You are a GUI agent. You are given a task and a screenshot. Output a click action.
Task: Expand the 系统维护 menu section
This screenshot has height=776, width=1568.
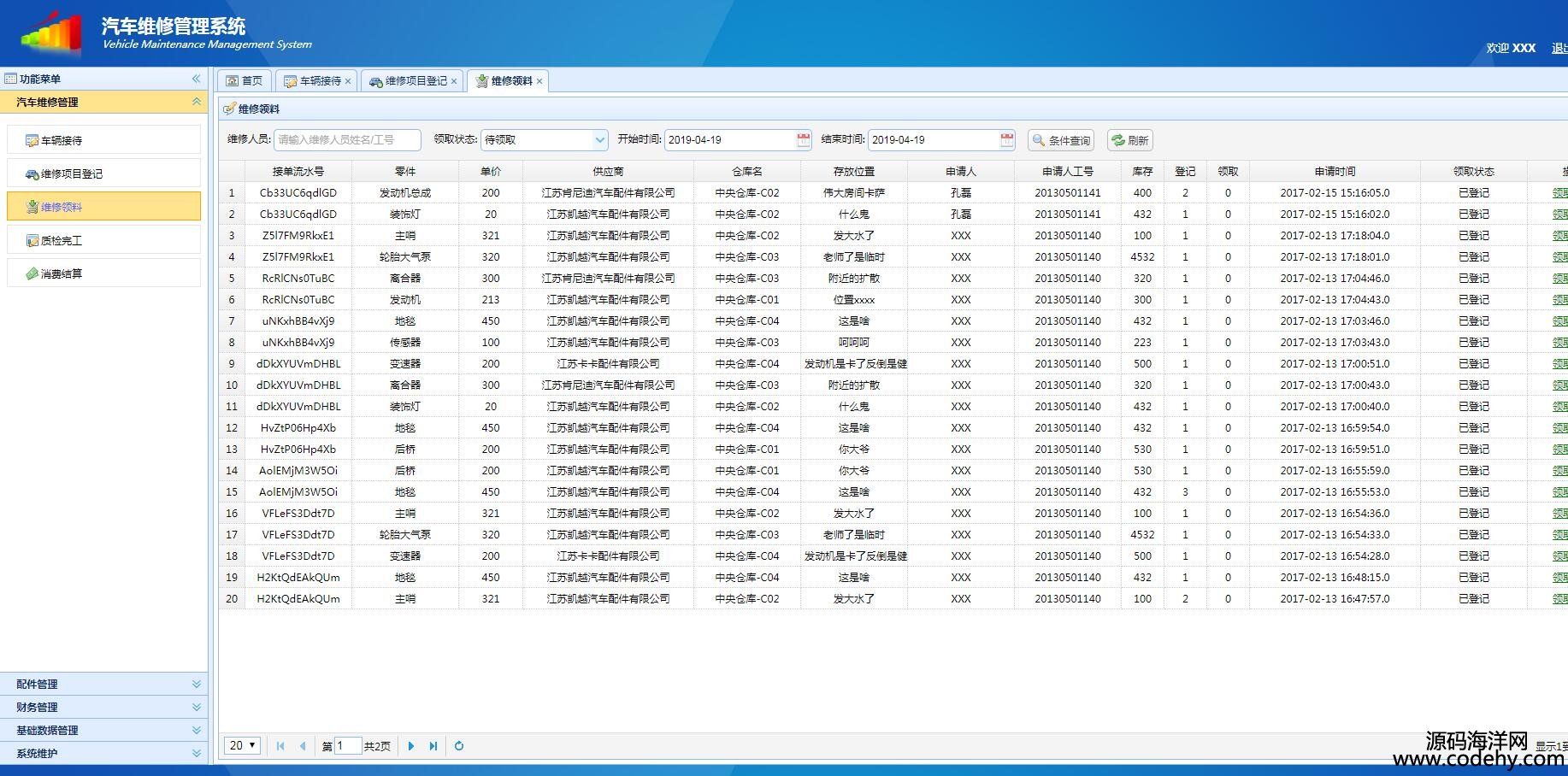(103, 753)
